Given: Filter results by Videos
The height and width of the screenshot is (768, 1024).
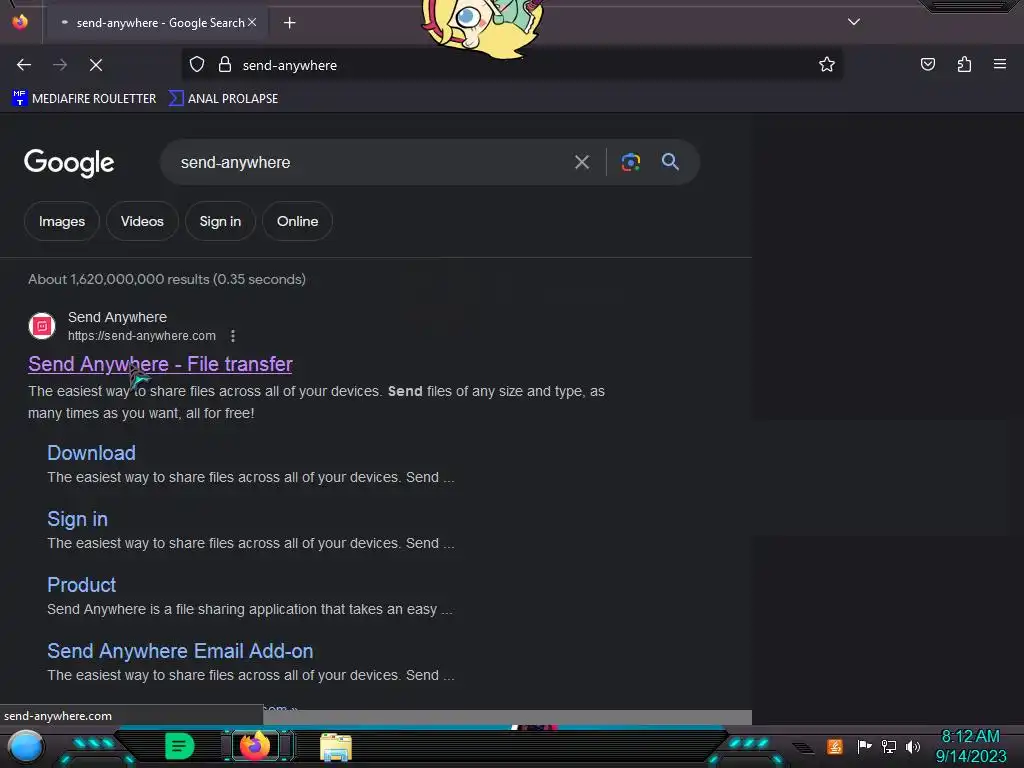Looking at the screenshot, I should click(x=142, y=221).
